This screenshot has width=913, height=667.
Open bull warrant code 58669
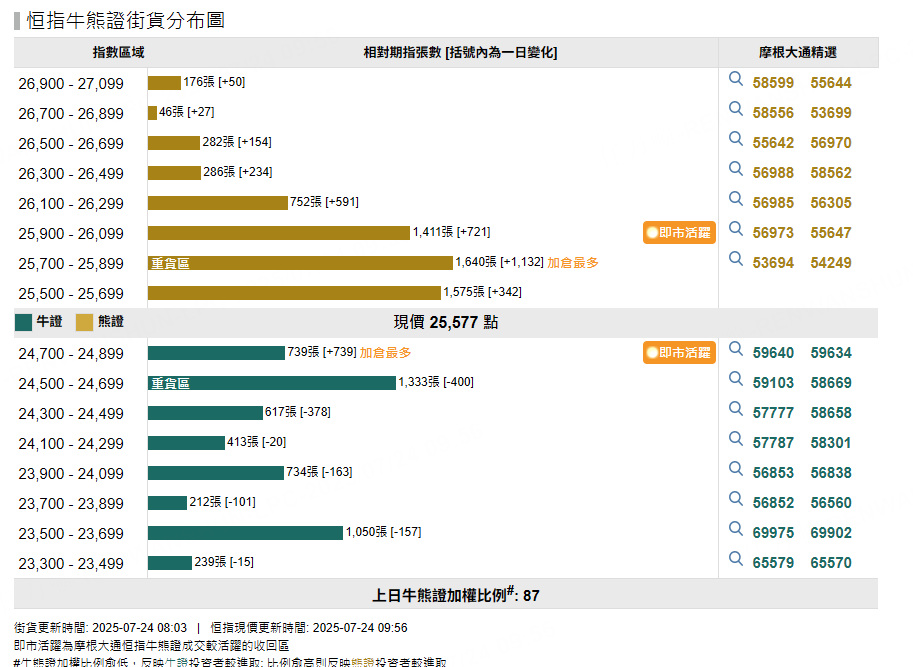tap(831, 383)
